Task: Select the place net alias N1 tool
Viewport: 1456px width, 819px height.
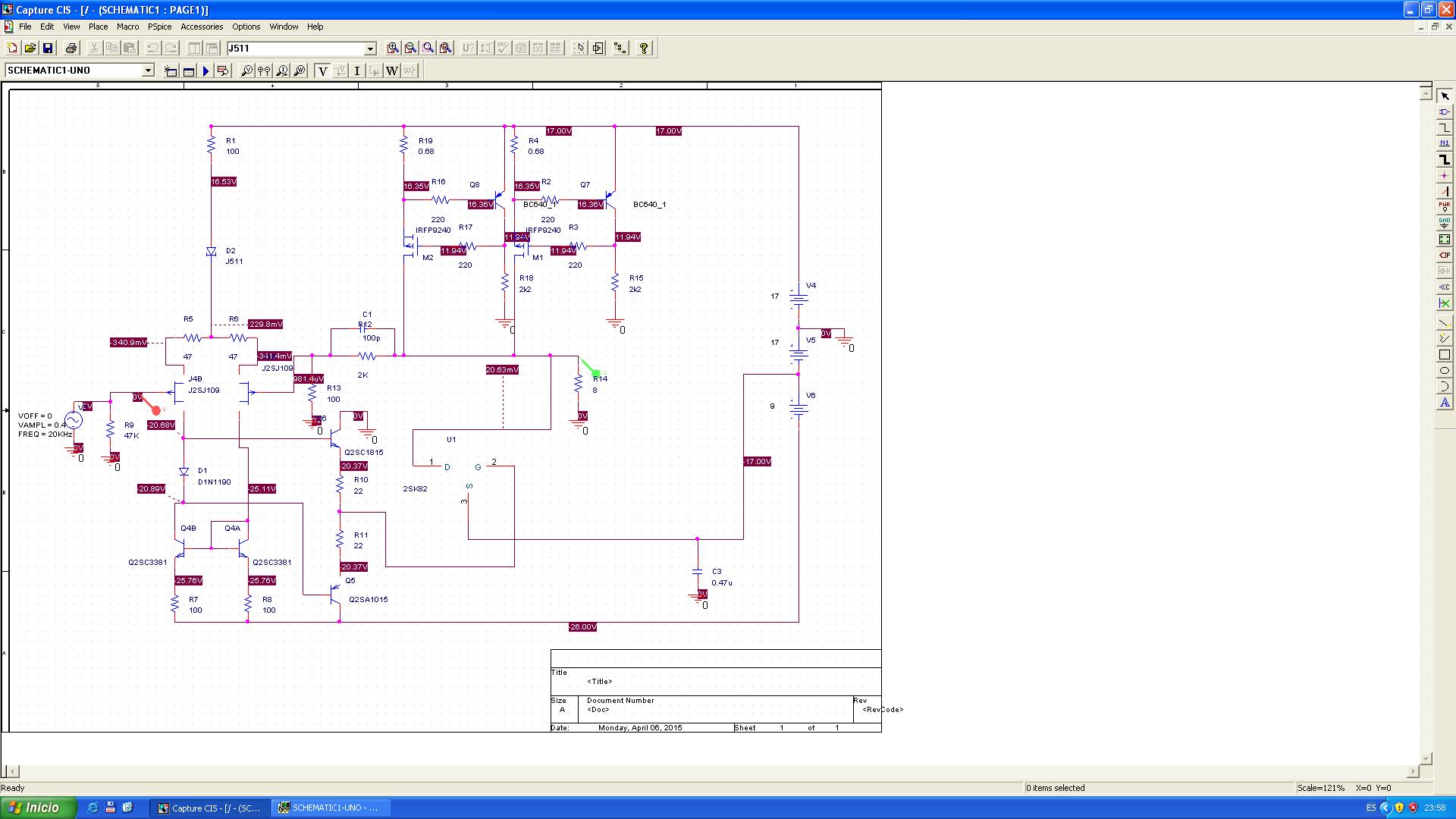Action: coord(1444,143)
